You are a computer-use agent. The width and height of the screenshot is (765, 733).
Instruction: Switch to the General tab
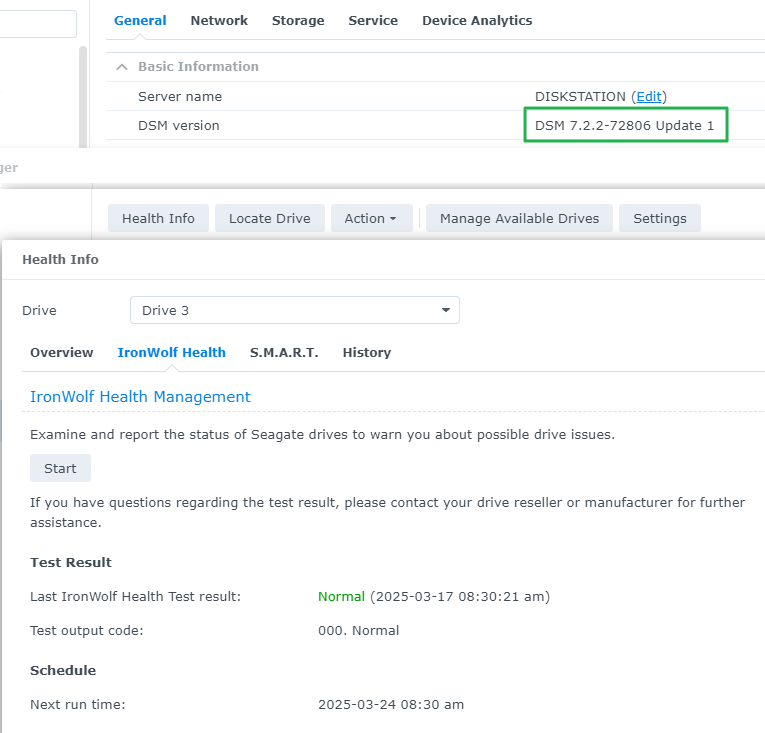click(140, 20)
